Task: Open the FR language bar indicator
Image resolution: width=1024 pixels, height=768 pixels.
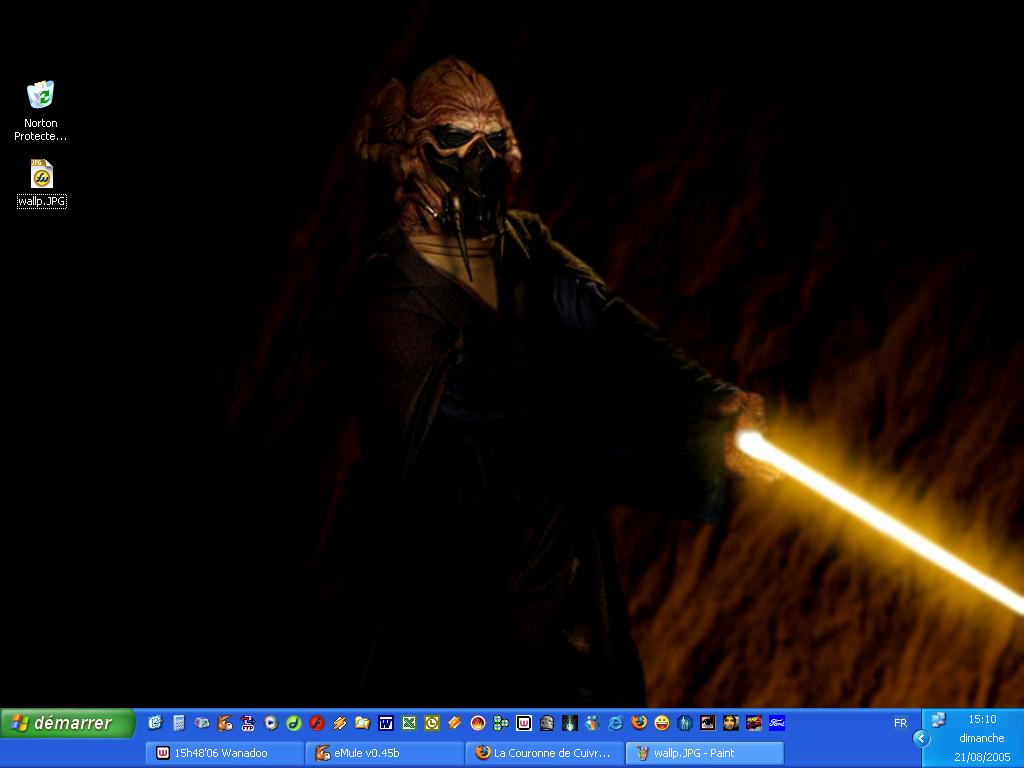Action: [x=901, y=723]
